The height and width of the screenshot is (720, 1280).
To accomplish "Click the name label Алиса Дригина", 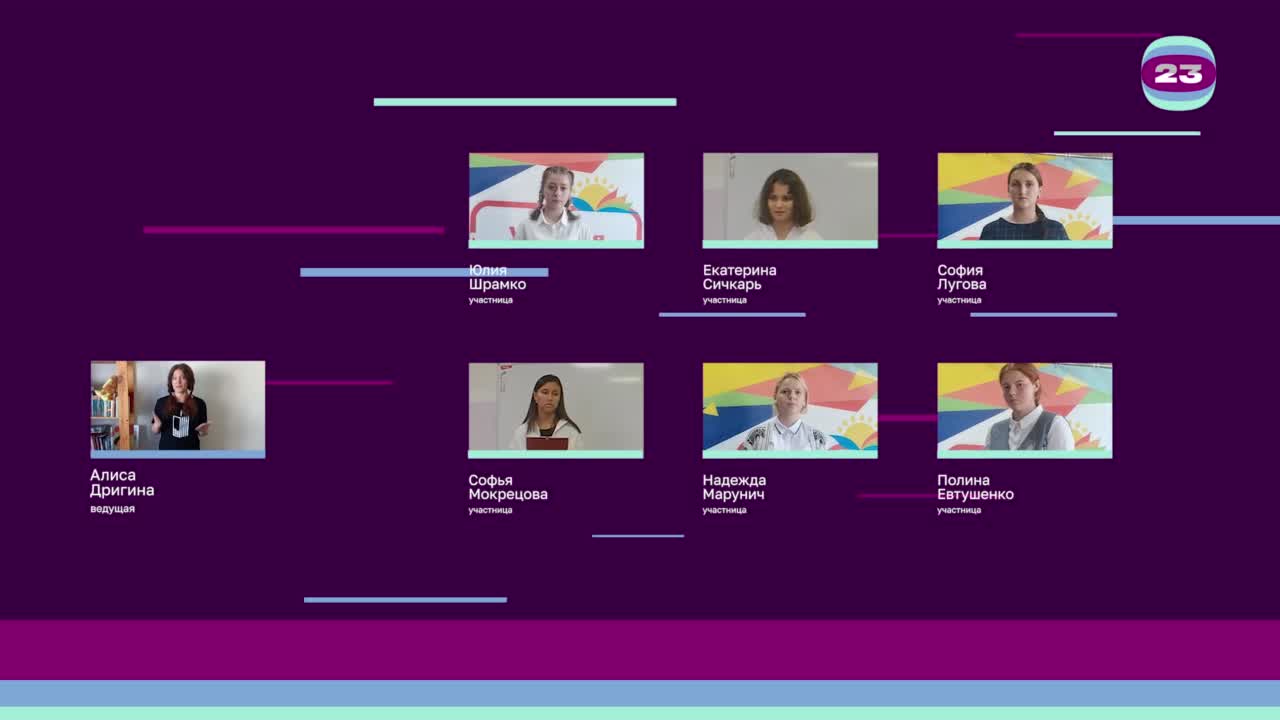I will (x=122, y=483).
